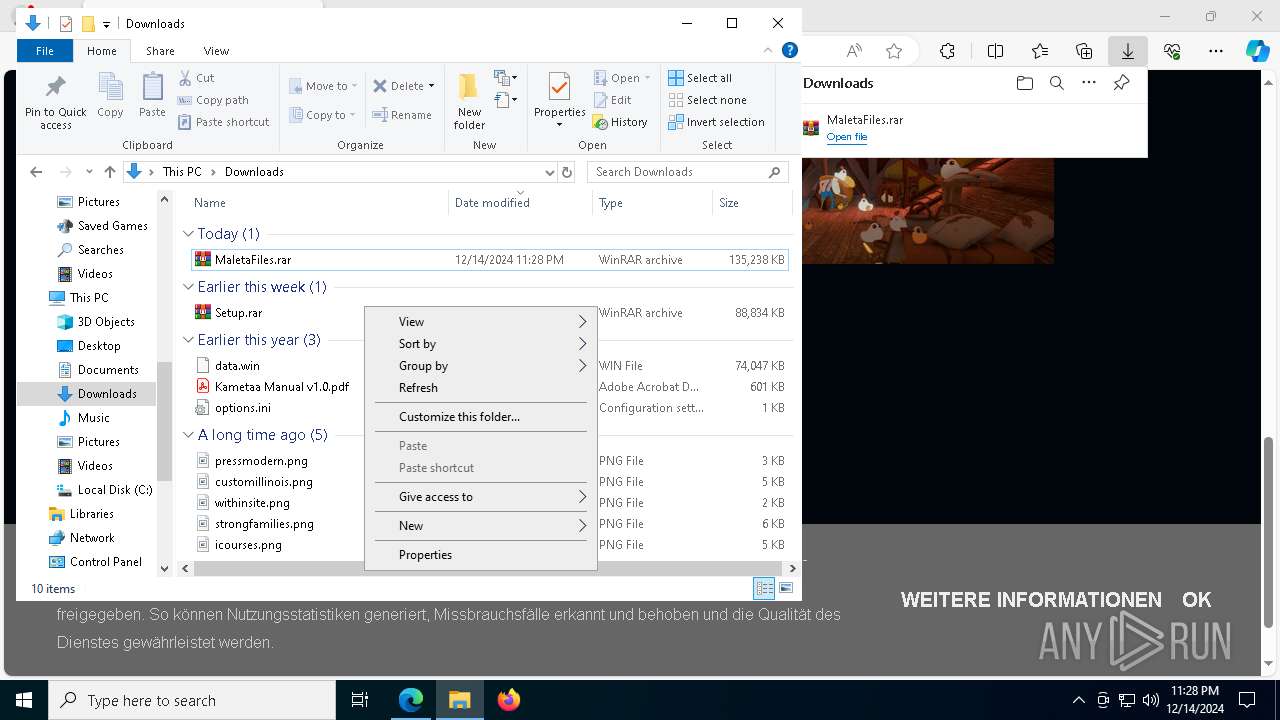Open Move to dropdown
Screen dimensions: 1280x720
click(323, 86)
